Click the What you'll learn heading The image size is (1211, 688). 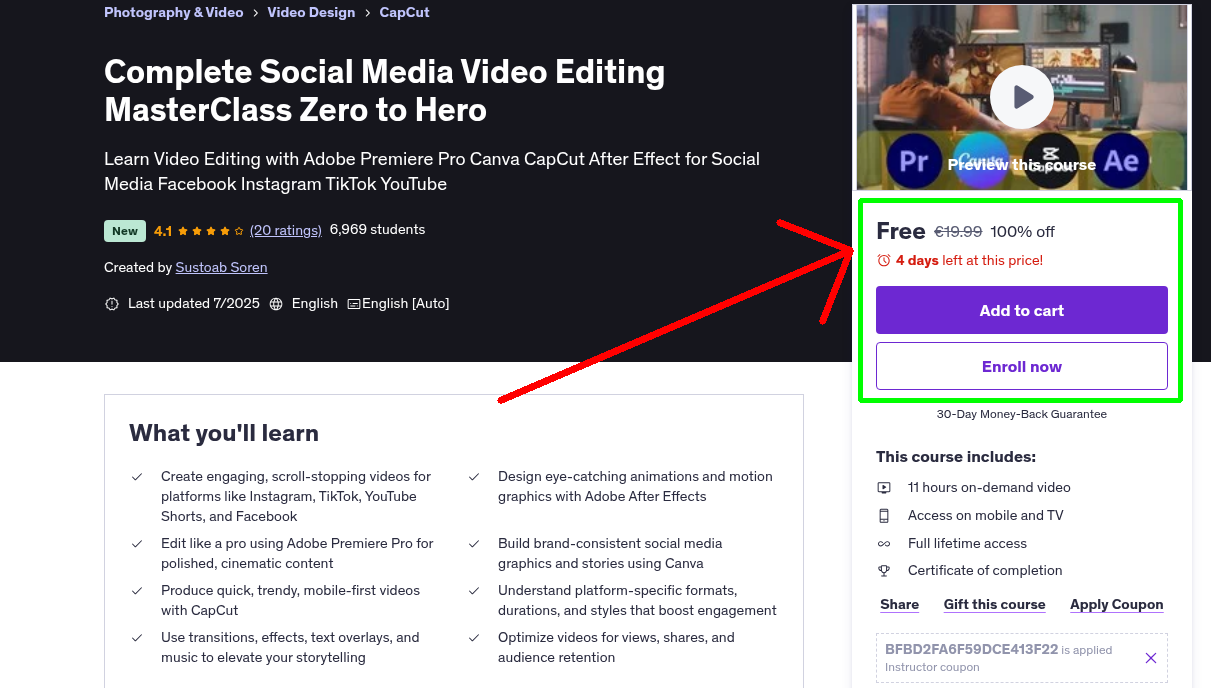(x=224, y=433)
